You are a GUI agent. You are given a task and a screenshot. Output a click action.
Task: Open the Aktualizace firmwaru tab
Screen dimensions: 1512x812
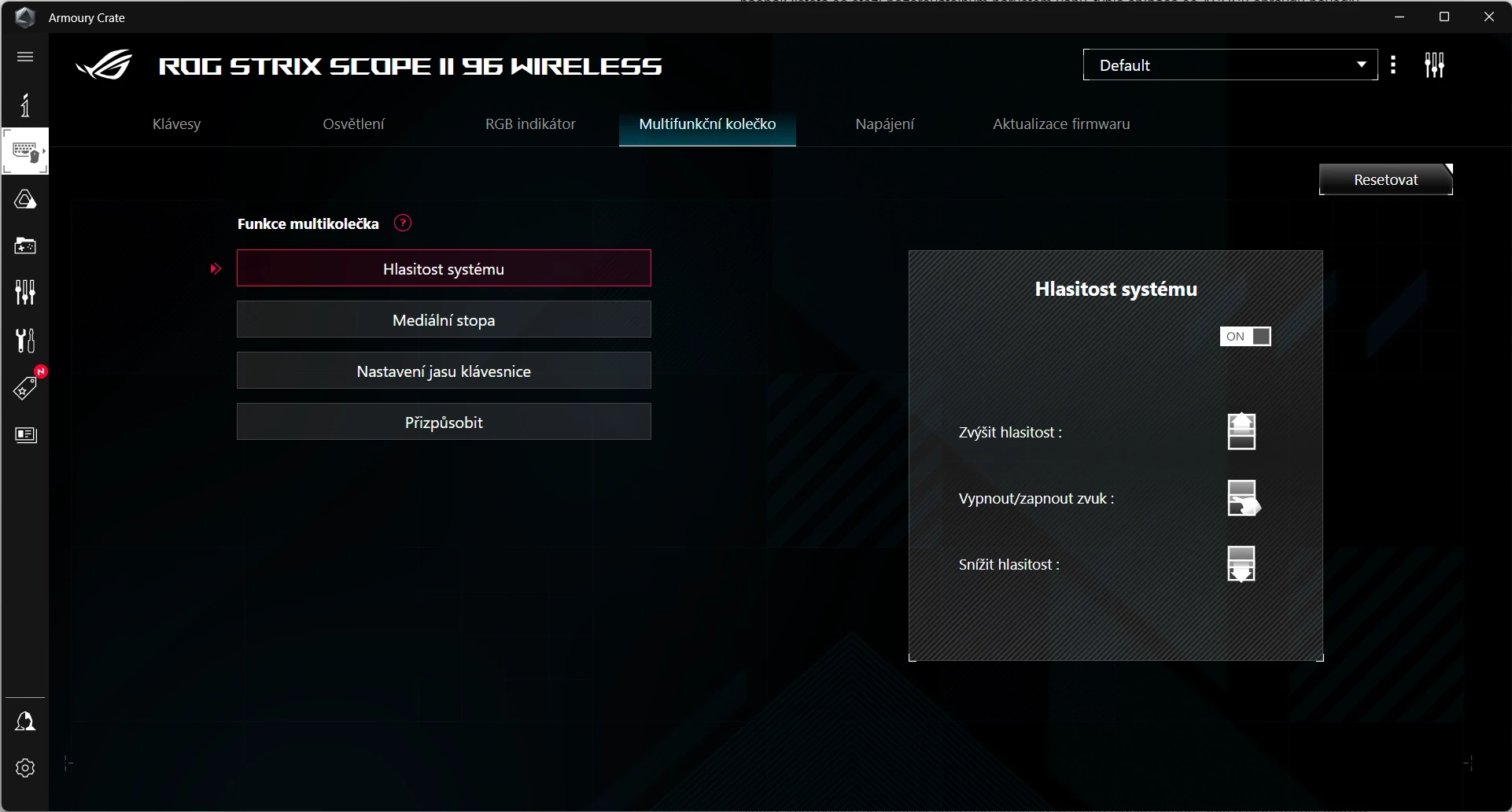pyautogui.click(x=1061, y=124)
